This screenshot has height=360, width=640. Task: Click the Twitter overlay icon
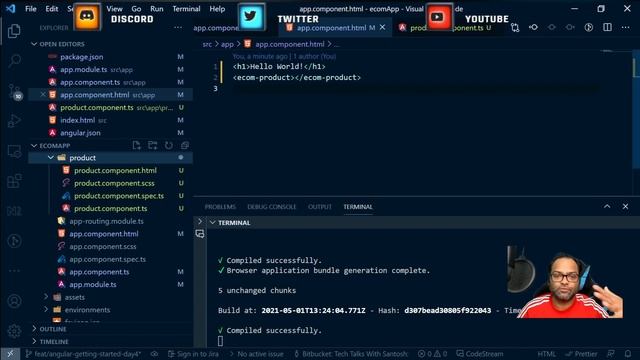click(251, 17)
